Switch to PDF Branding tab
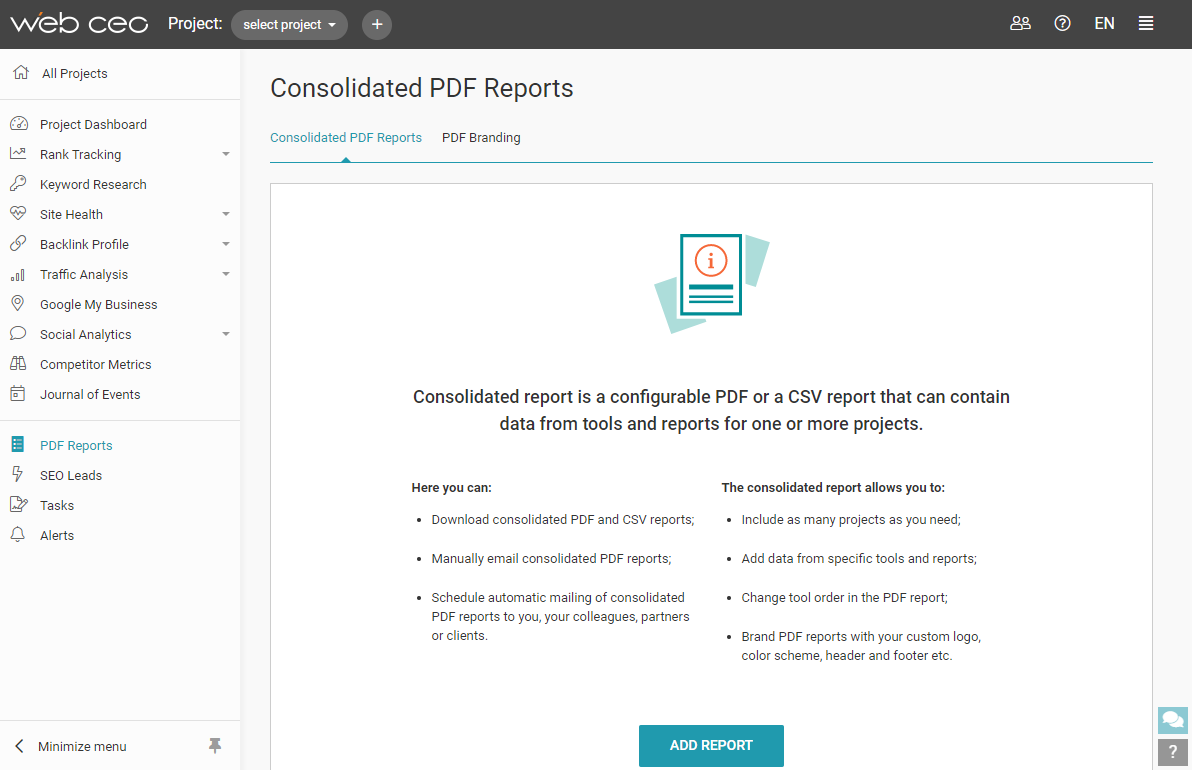The image size is (1192, 770). pos(481,138)
